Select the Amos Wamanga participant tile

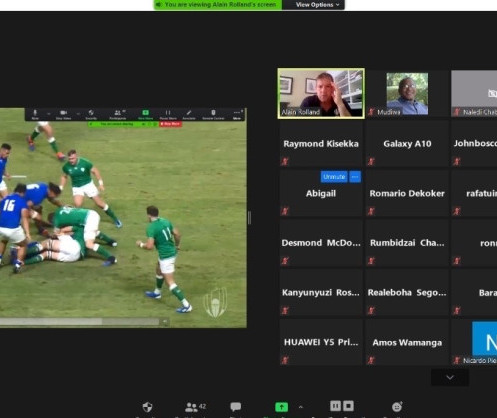[x=407, y=342]
